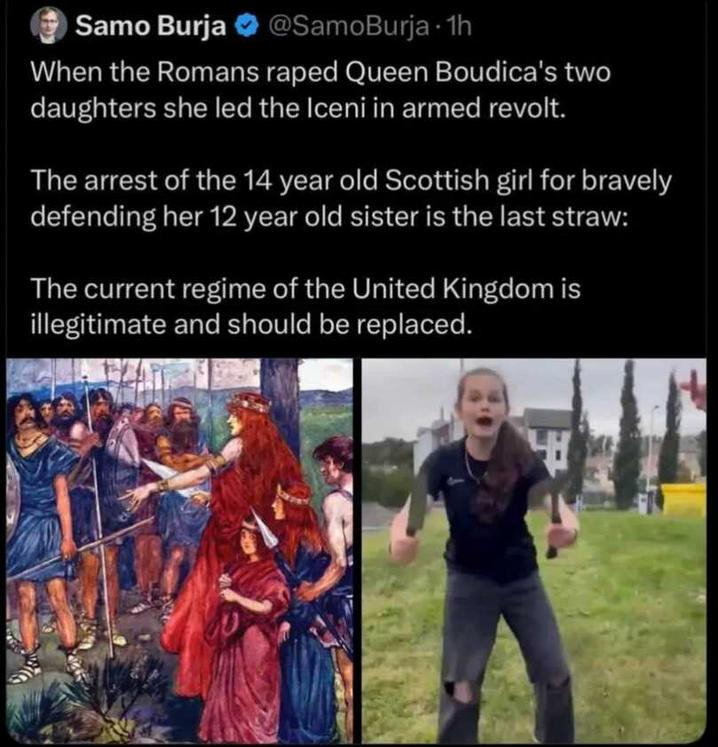The width and height of the screenshot is (718, 747).
Task: Open Samo Burja's profile avatar
Action: tap(49, 25)
